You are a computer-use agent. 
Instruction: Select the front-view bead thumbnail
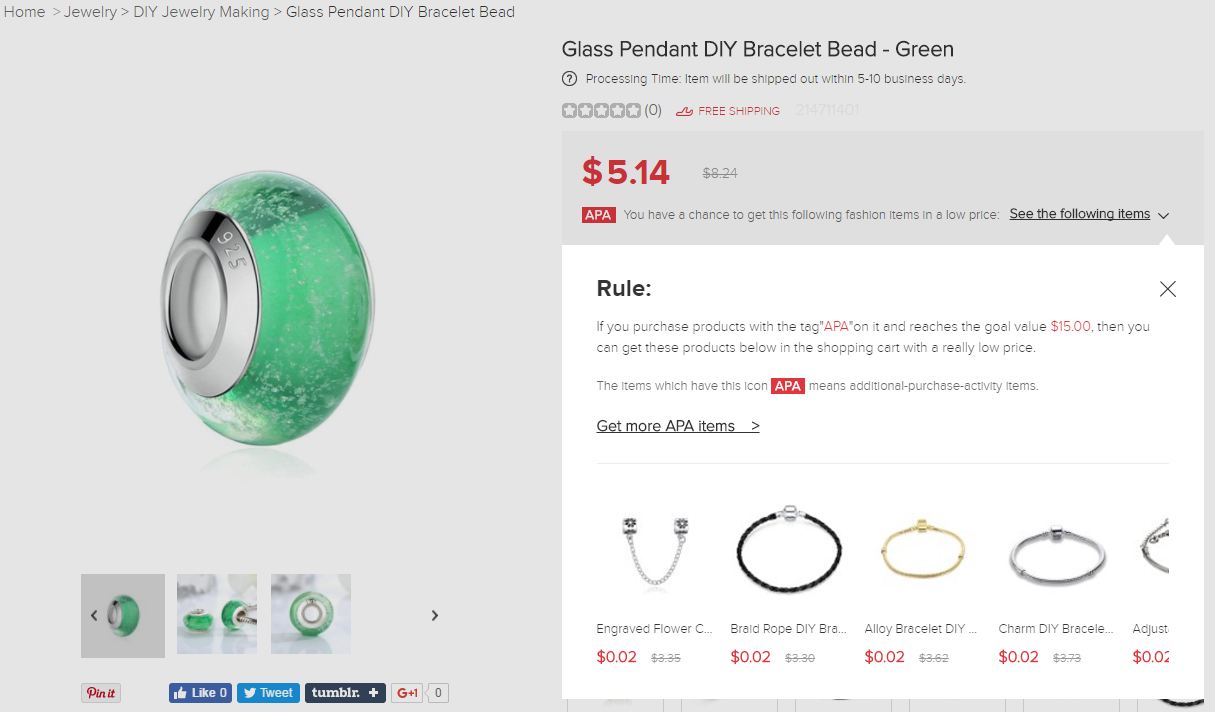(311, 613)
